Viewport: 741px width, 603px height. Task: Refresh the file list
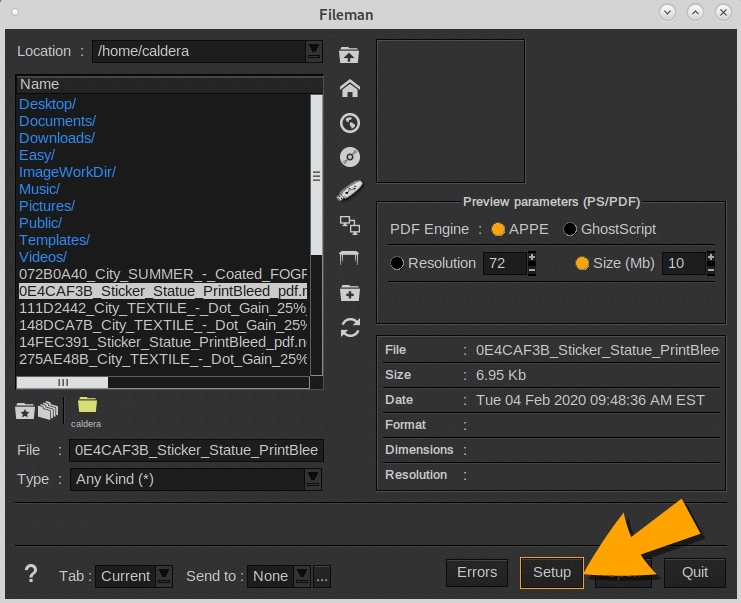(349, 327)
